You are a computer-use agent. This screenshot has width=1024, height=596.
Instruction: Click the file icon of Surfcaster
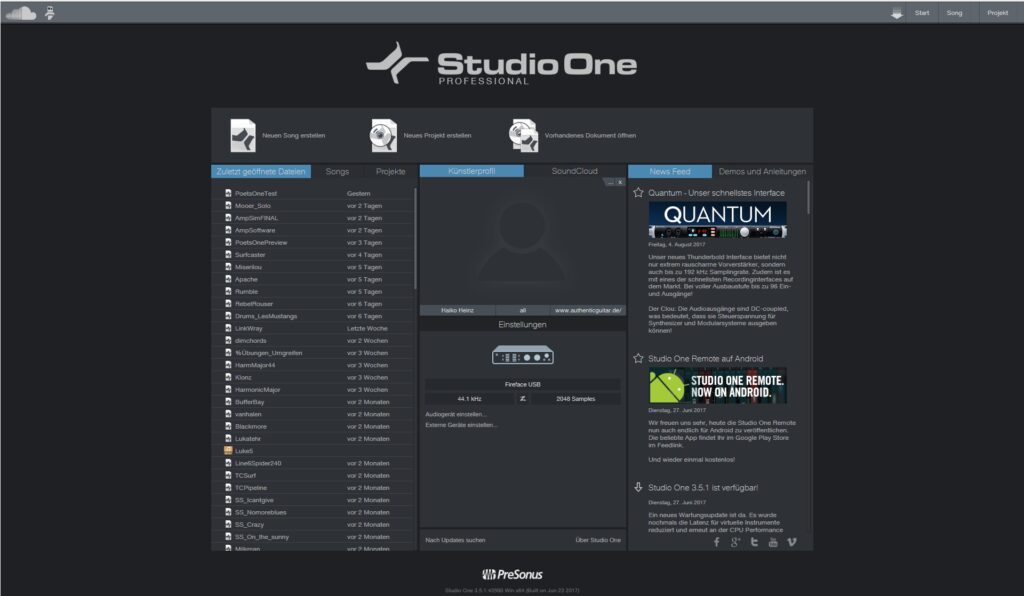pos(228,255)
